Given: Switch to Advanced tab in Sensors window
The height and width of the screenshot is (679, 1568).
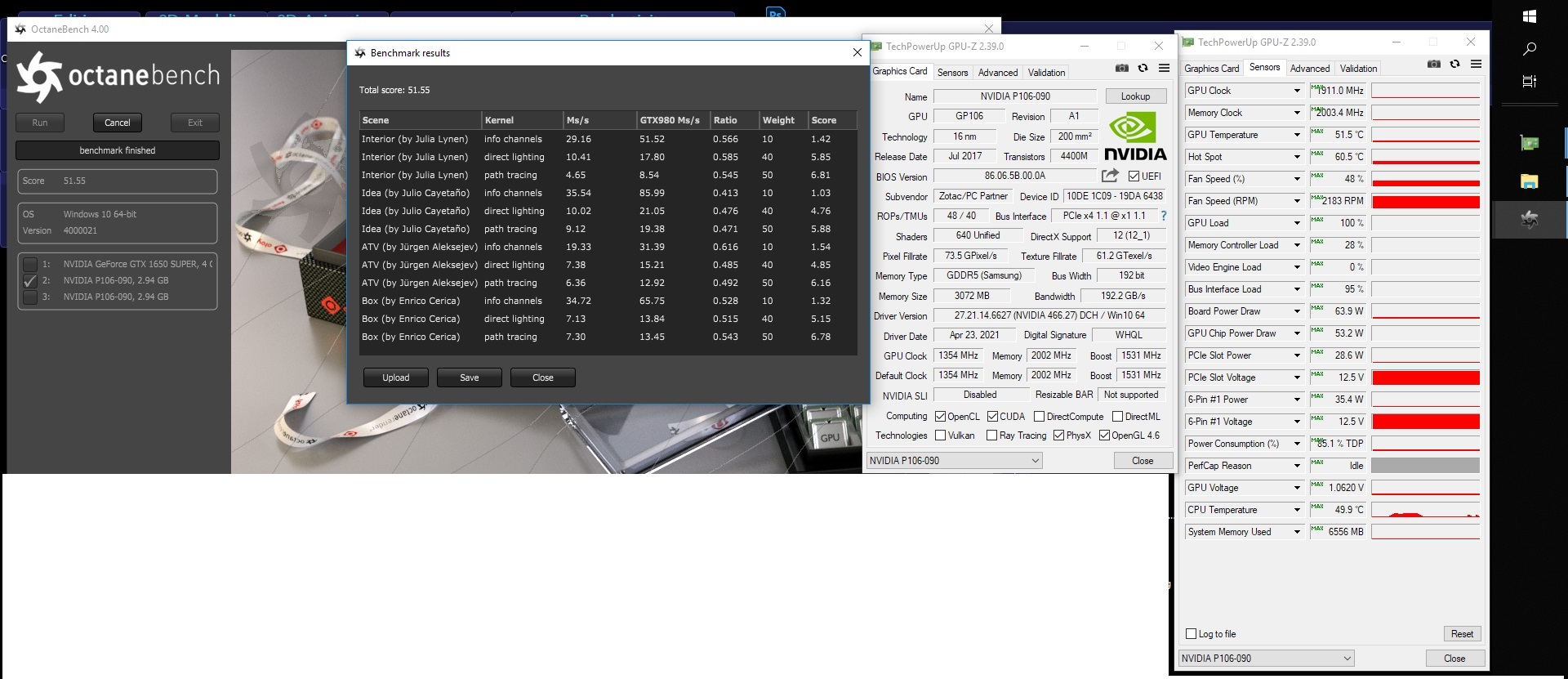Looking at the screenshot, I should coord(1310,69).
